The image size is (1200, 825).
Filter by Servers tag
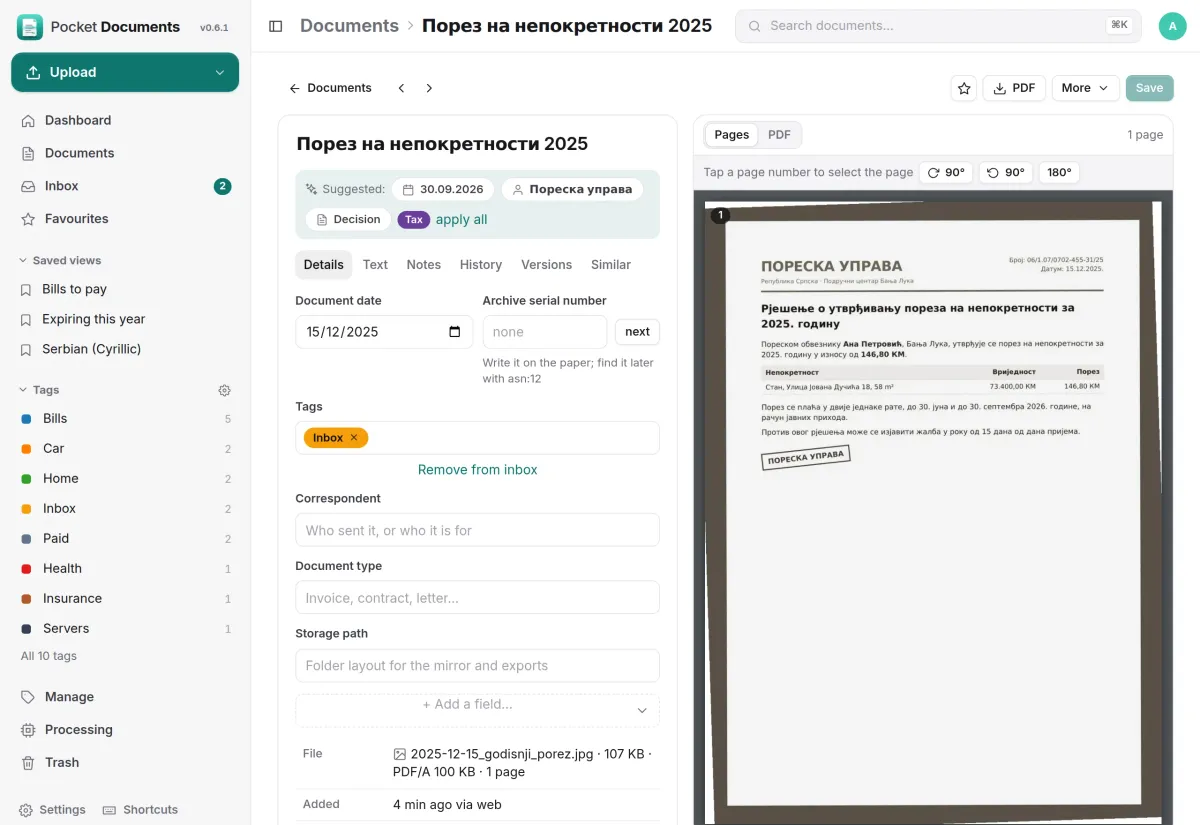tap(125, 629)
